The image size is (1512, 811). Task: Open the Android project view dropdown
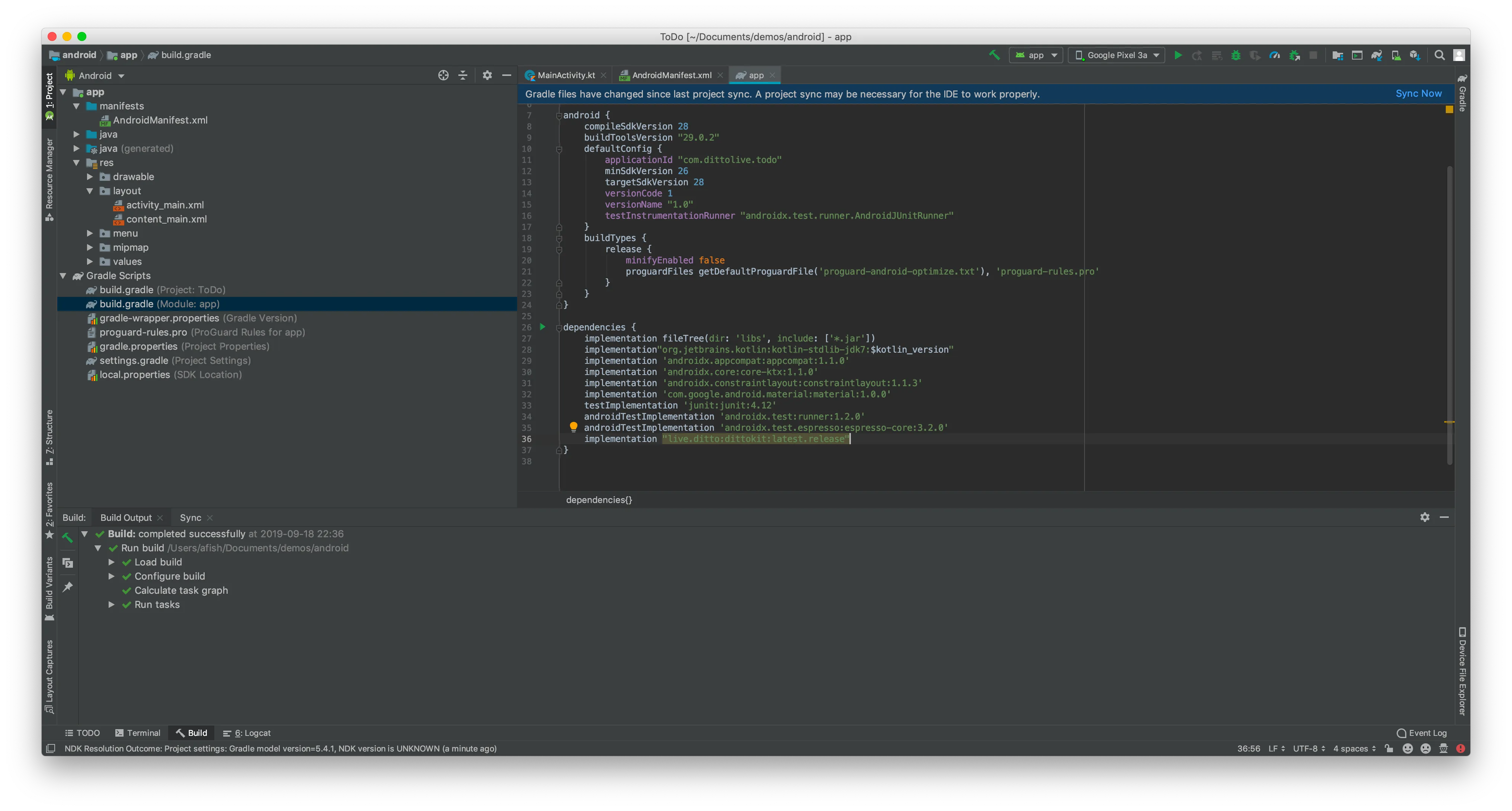[x=95, y=76]
